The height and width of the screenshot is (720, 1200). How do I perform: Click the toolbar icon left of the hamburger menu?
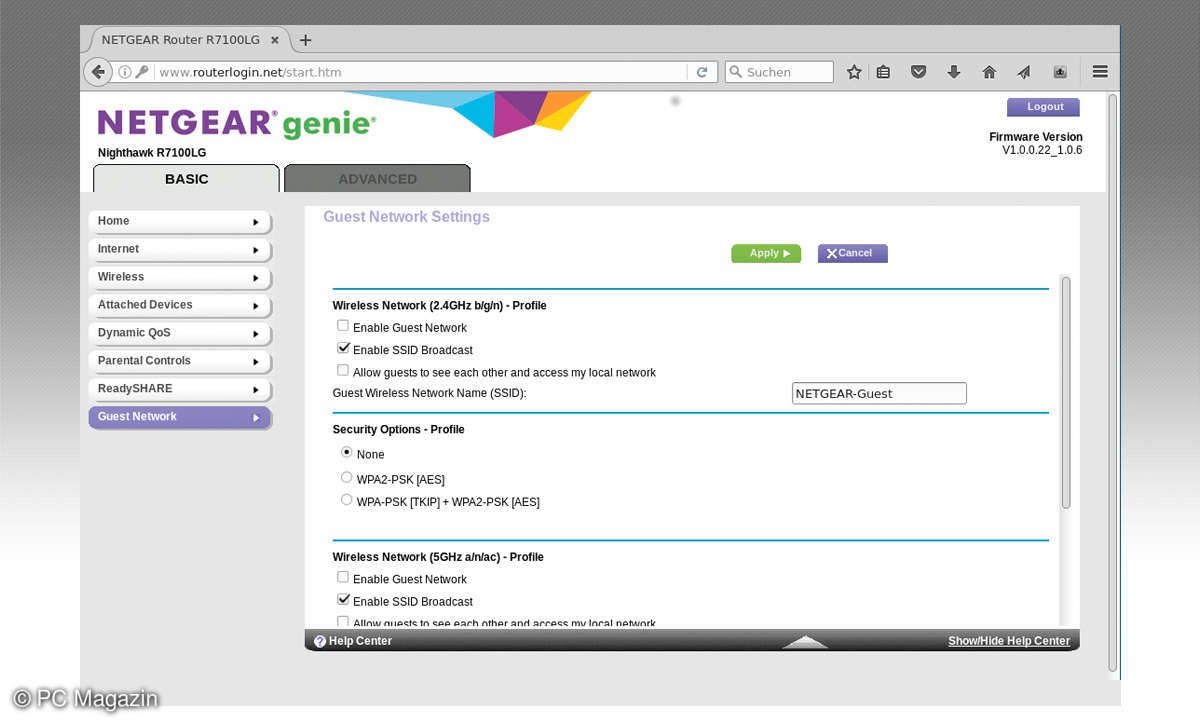pos(1060,72)
